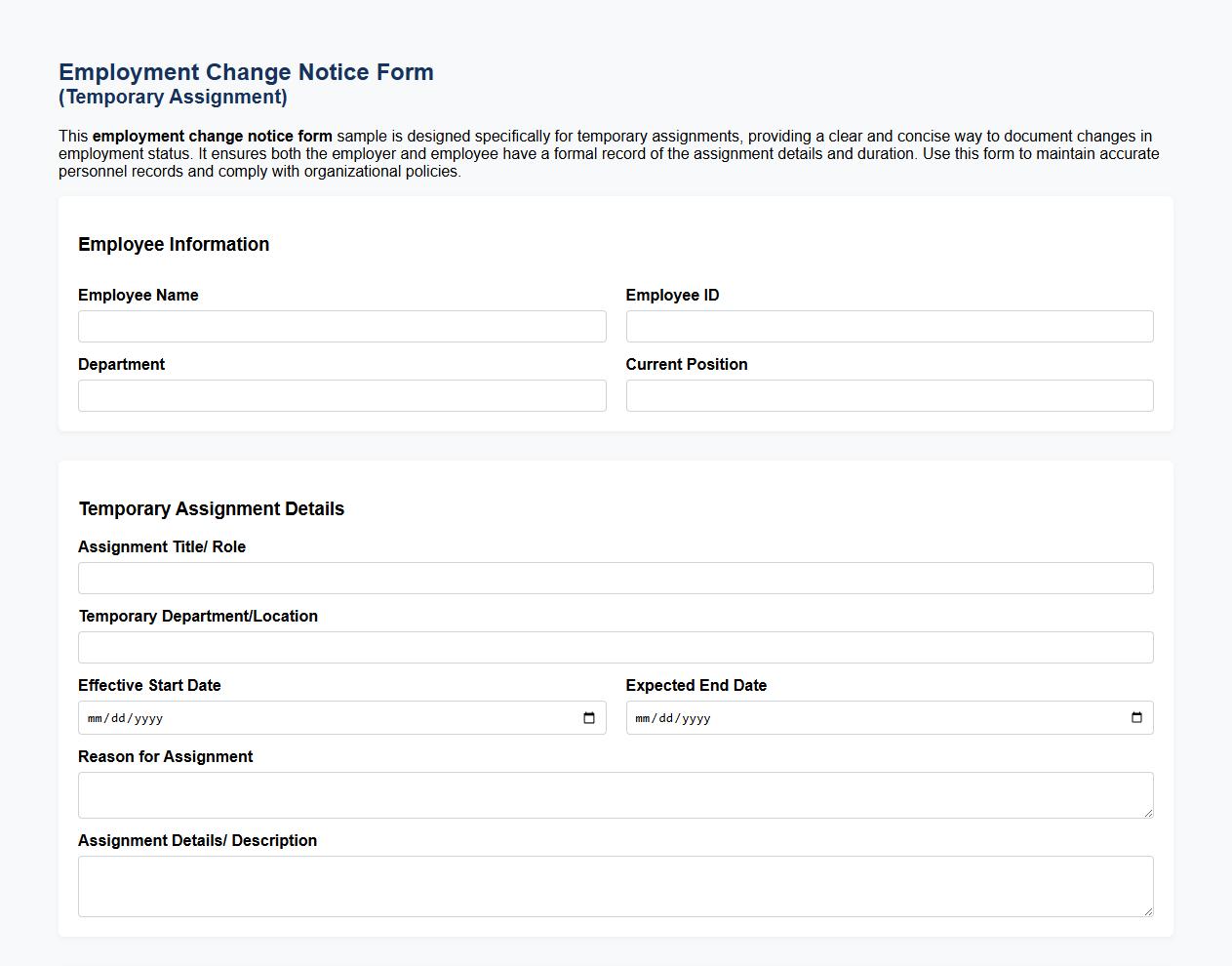Click inside the Reason for Assignment text area
This screenshot has width=1232, height=966.
616,792
